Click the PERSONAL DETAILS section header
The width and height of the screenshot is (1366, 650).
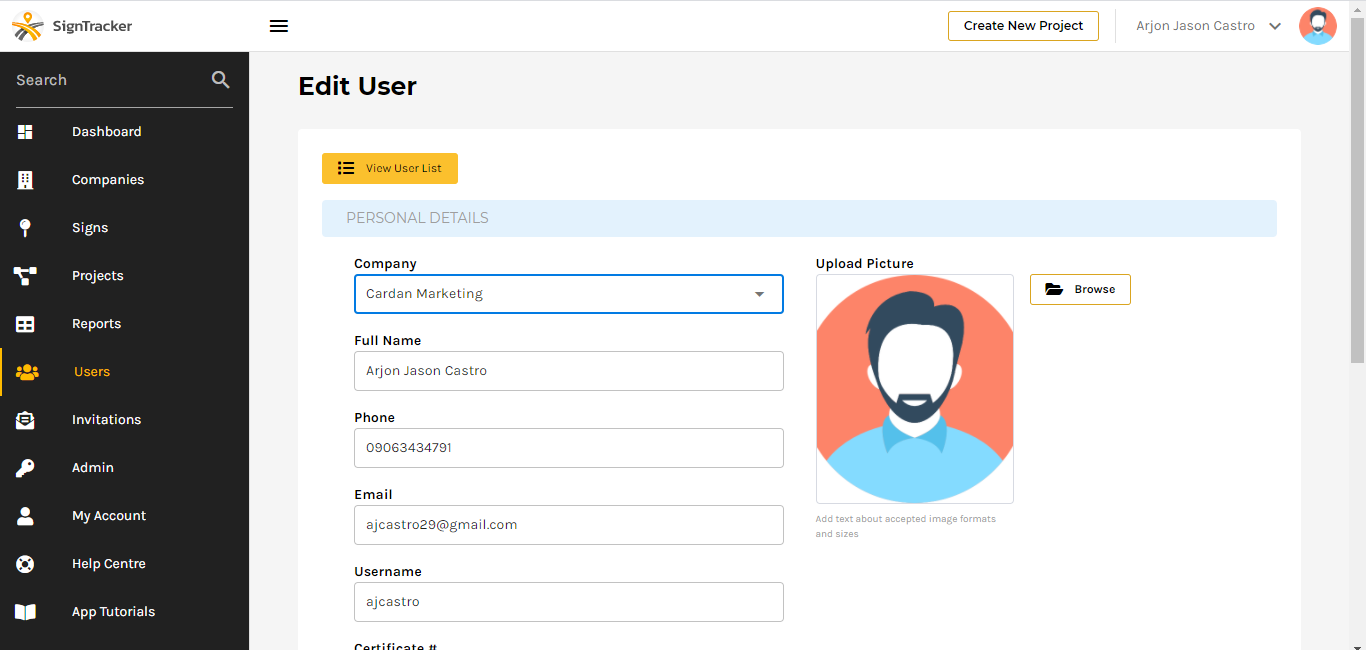tap(799, 218)
